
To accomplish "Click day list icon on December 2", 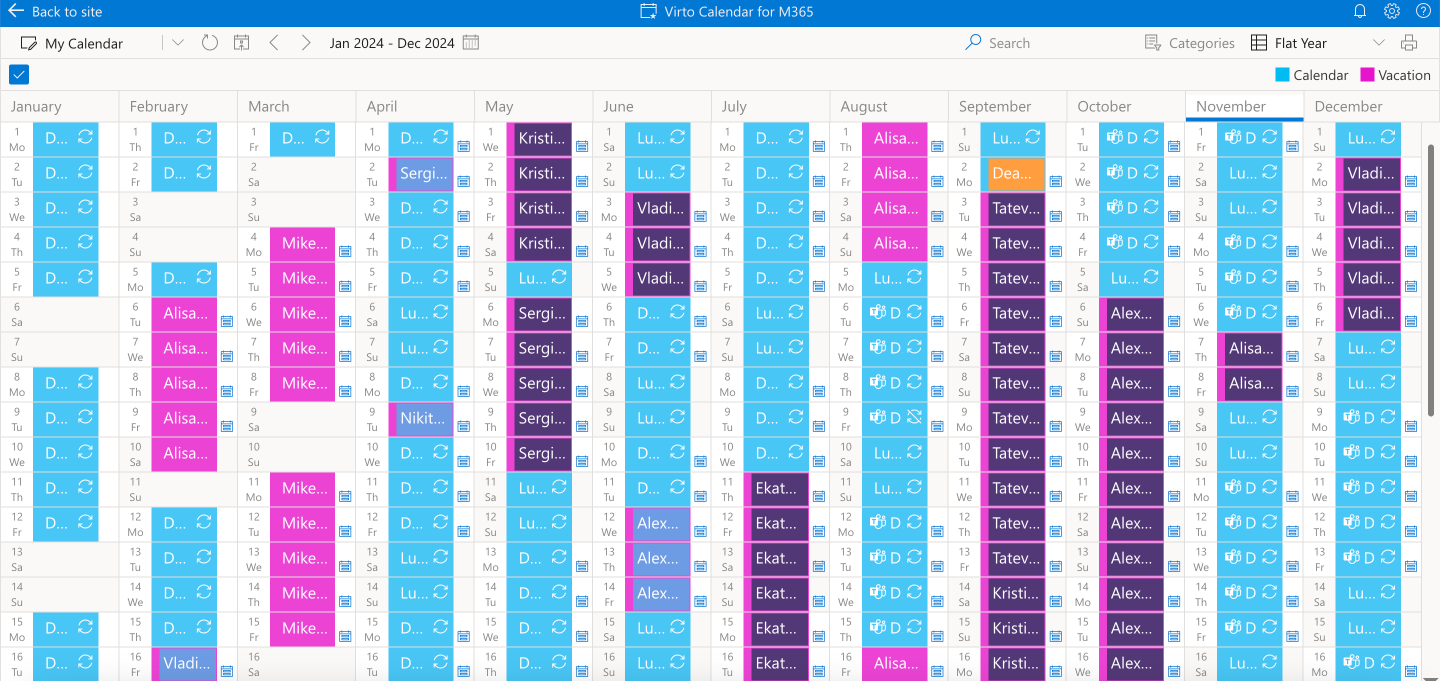I will coord(1411,181).
